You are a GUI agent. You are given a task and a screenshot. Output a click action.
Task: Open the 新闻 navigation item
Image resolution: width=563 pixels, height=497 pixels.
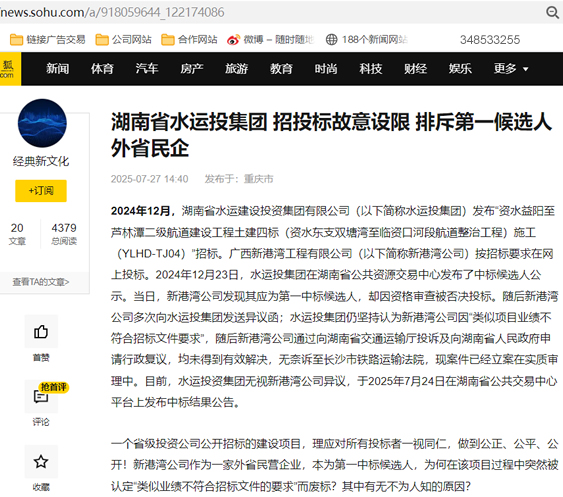[57, 69]
